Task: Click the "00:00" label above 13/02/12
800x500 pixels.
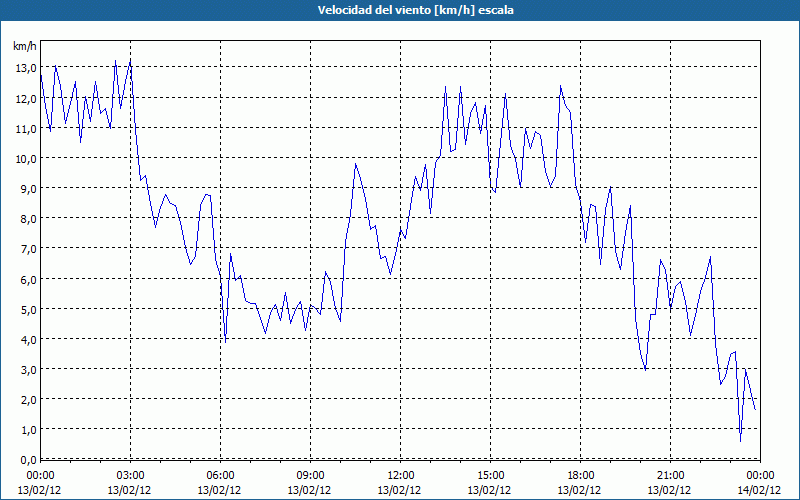Action: pos(40,476)
